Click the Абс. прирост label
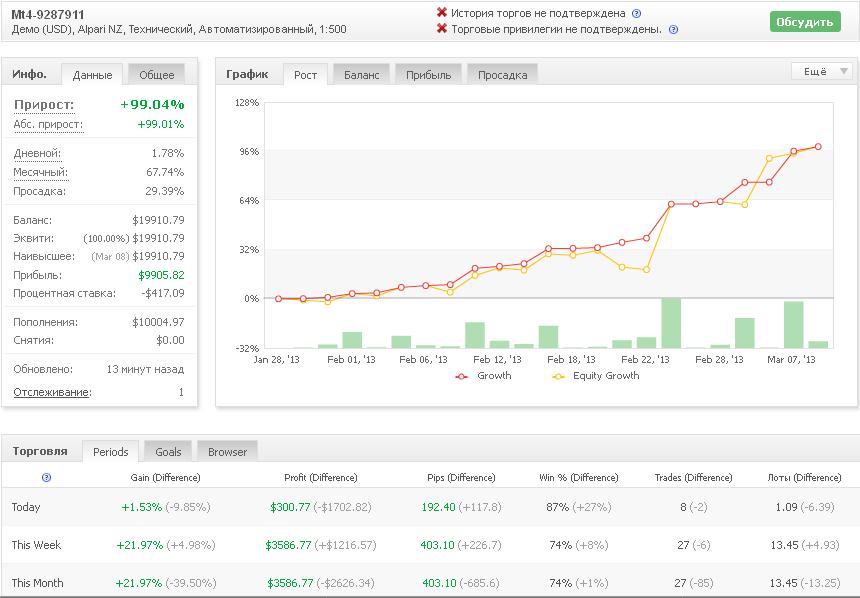This screenshot has height=598, width=860. pyautogui.click(x=48, y=125)
